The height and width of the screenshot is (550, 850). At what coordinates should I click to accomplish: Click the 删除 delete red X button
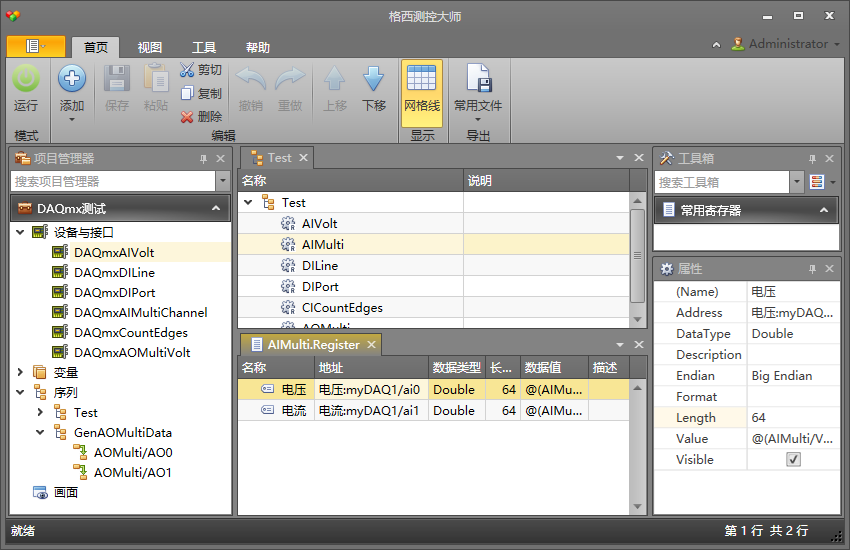click(x=201, y=117)
